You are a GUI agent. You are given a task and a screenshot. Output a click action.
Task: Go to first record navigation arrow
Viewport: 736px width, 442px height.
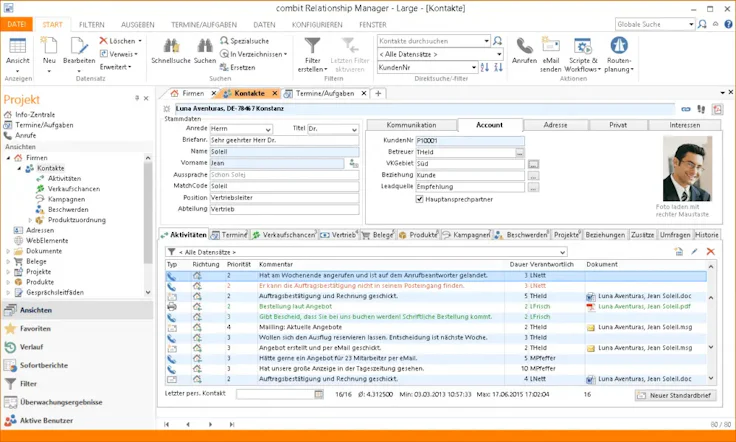point(167,424)
